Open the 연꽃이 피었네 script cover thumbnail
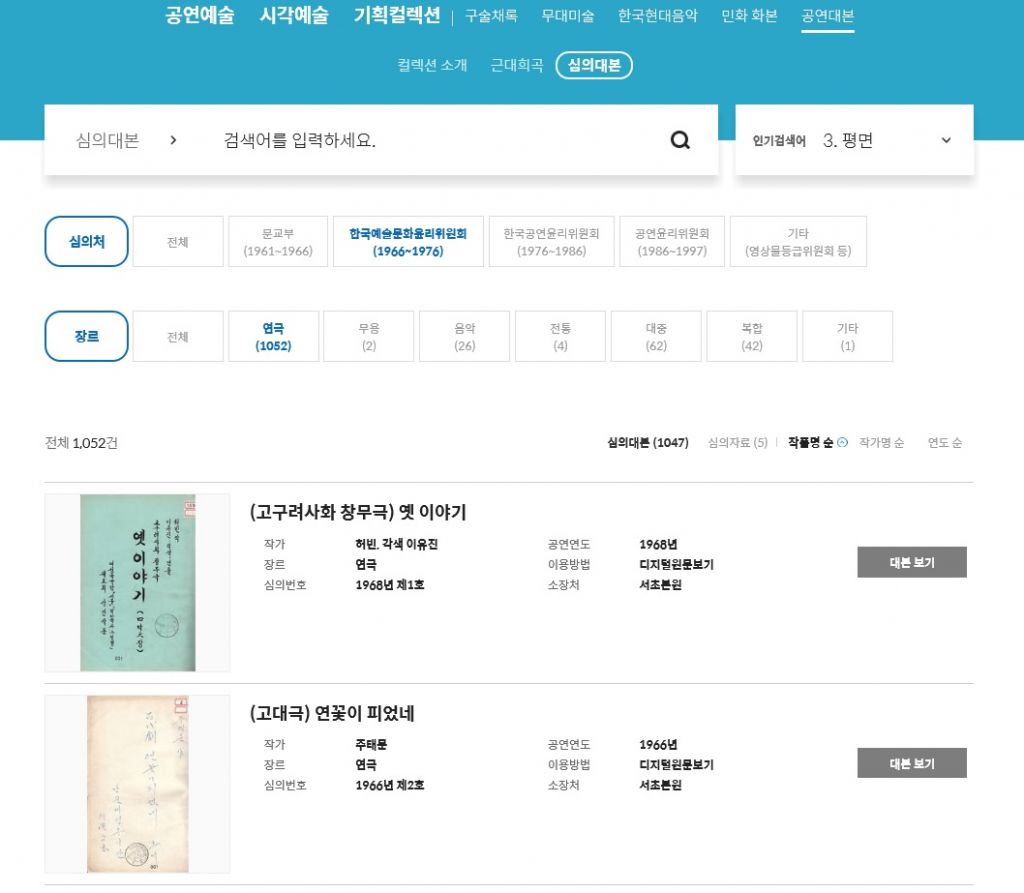The image size is (1024, 893). (137, 784)
